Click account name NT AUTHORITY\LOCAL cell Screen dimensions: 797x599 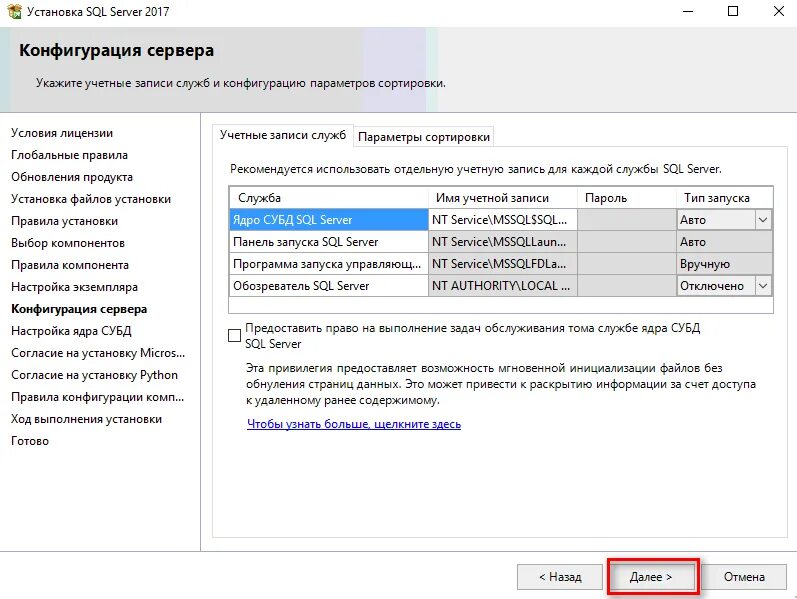pyautogui.click(x=503, y=286)
